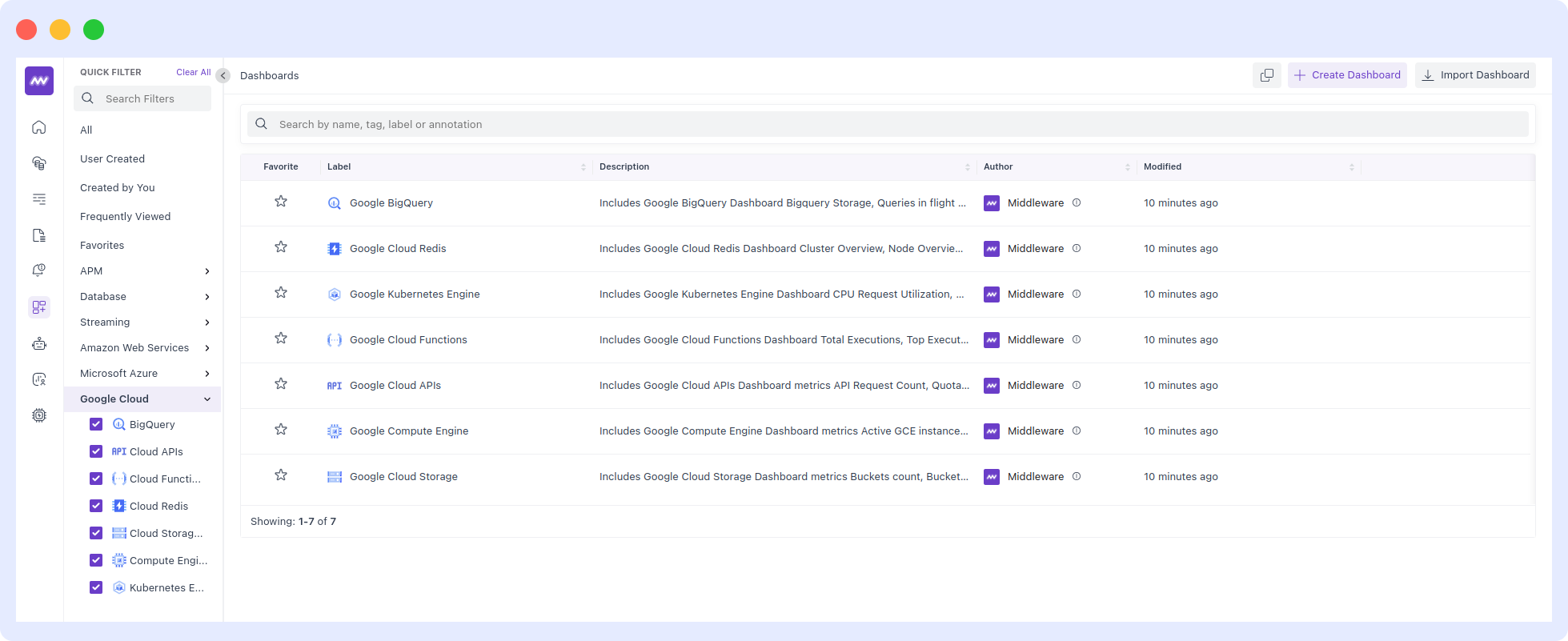Click info icon next to BigQuery's author

coord(1077,202)
